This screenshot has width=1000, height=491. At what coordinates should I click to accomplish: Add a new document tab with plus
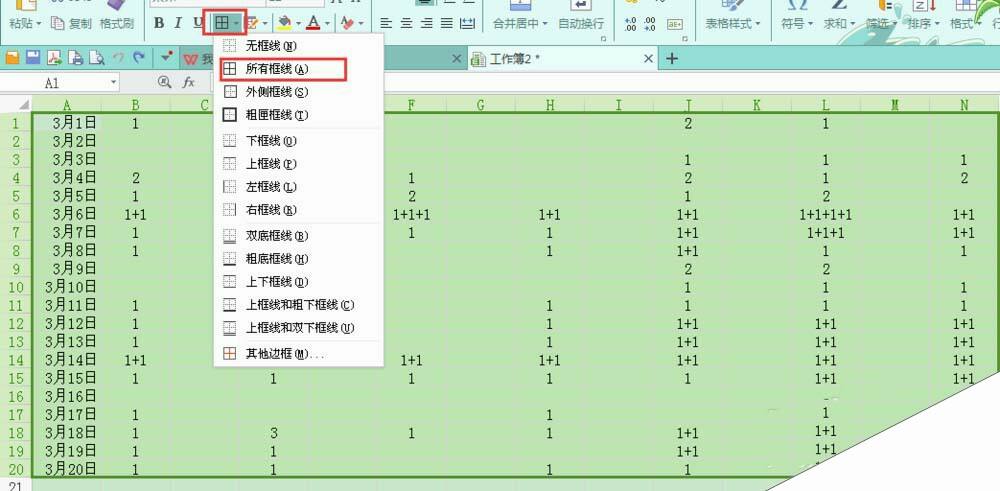(x=672, y=59)
